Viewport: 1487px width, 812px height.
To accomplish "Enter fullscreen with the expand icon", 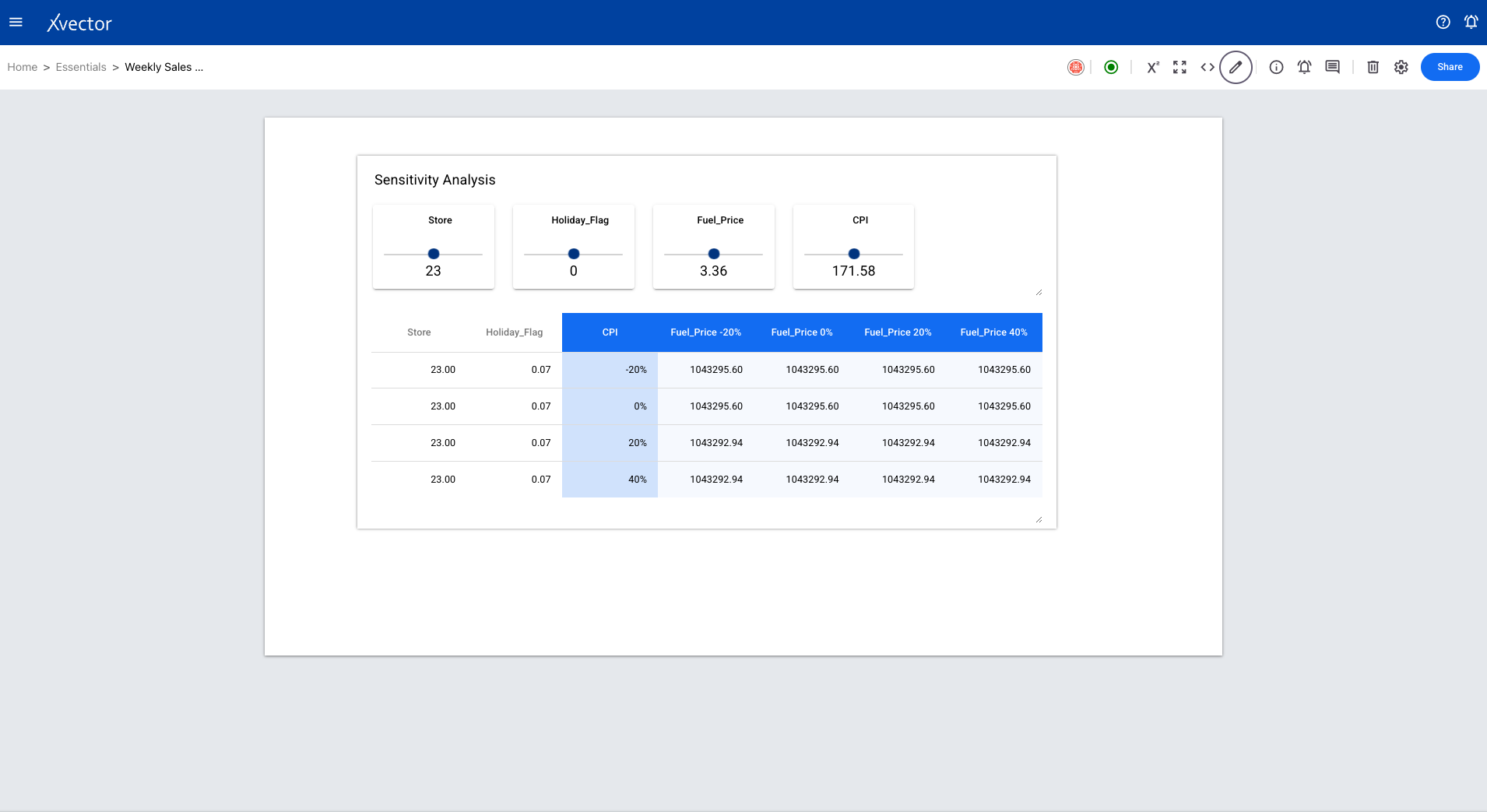I will click(1179, 67).
